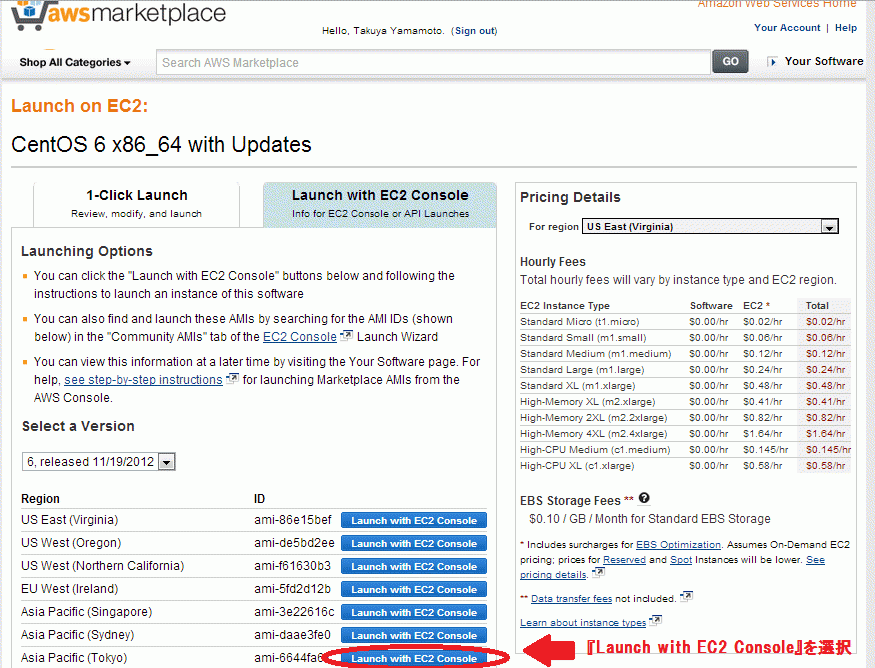Click the Standard Micro (t1.micro) row label

pos(579,322)
